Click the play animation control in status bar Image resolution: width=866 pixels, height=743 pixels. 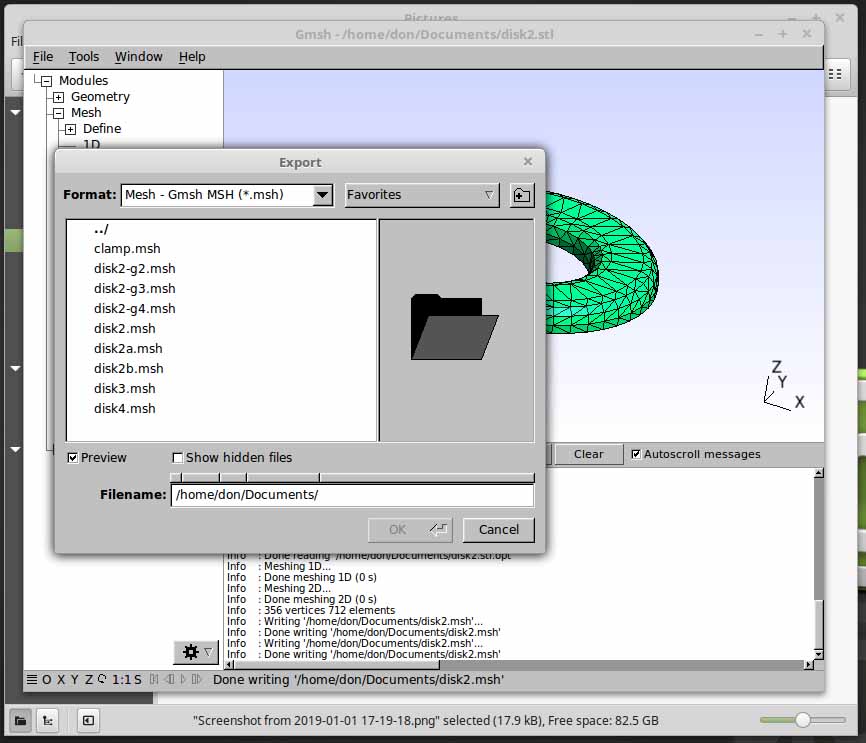[x=183, y=679]
